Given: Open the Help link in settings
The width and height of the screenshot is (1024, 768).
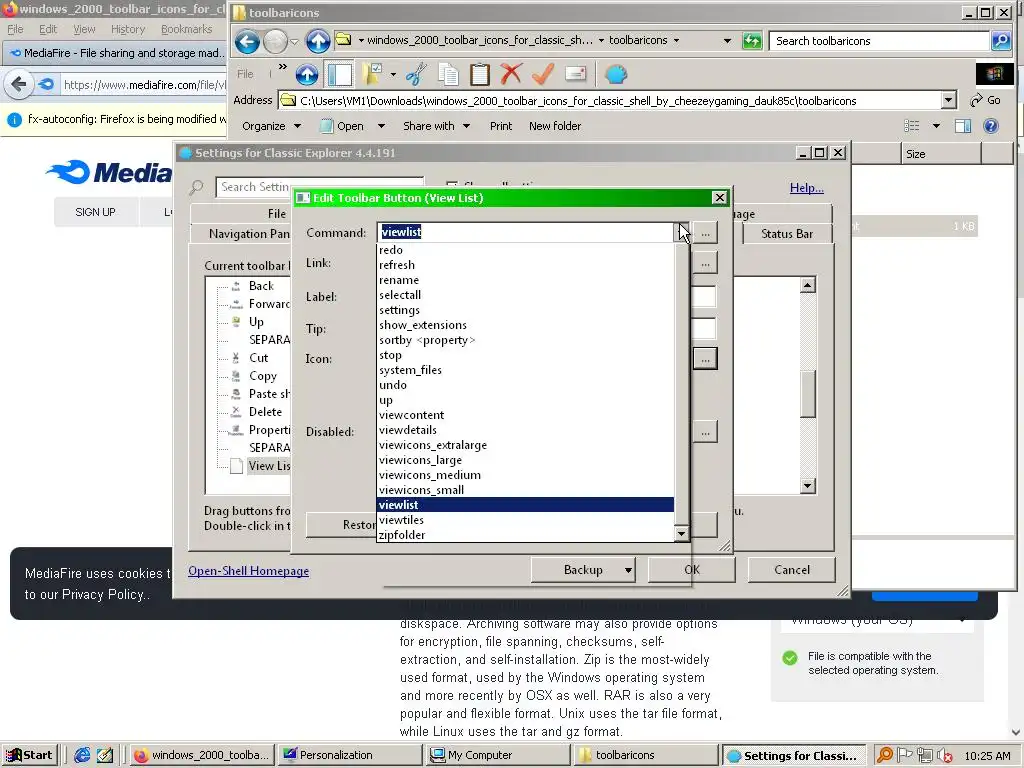Looking at the screenshot, I should pyautogui.click(x=807, y=188).
